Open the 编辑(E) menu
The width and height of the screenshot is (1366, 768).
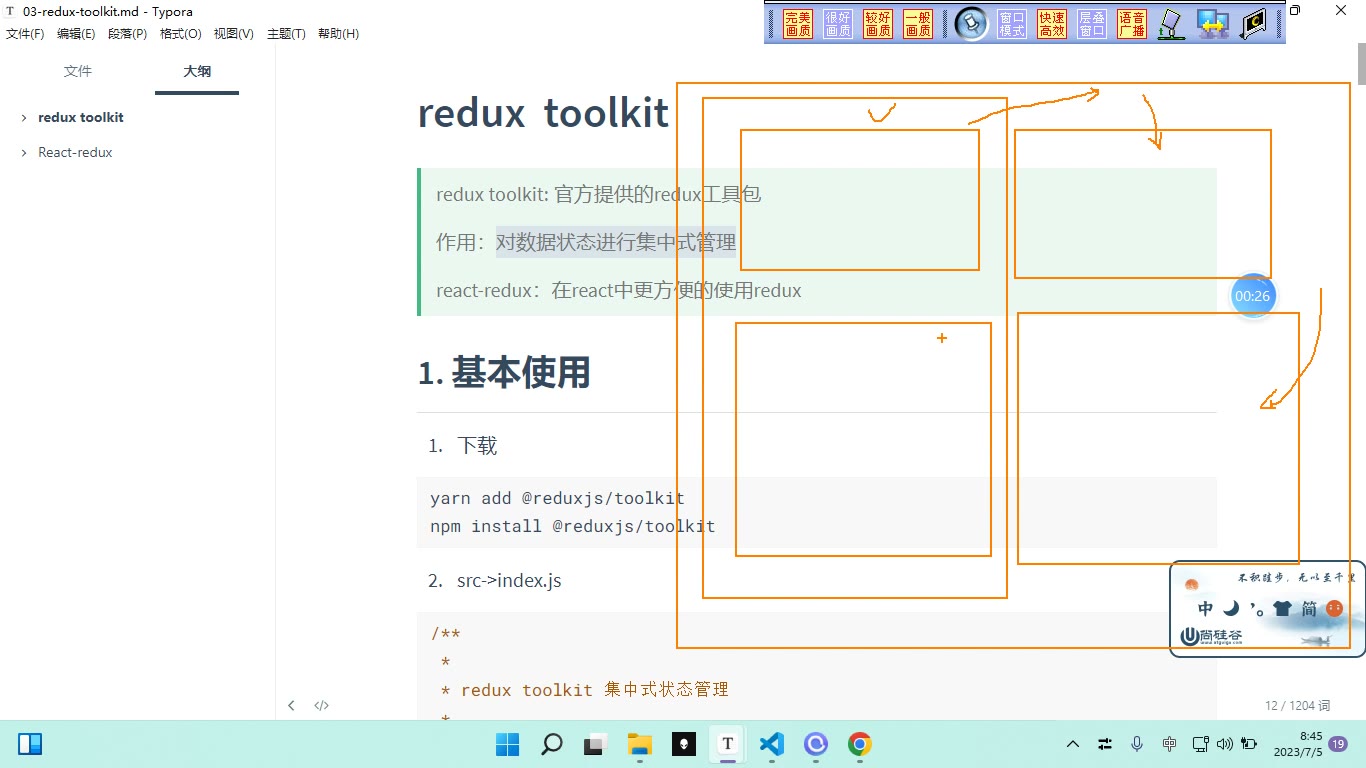[x=76, y=34]
